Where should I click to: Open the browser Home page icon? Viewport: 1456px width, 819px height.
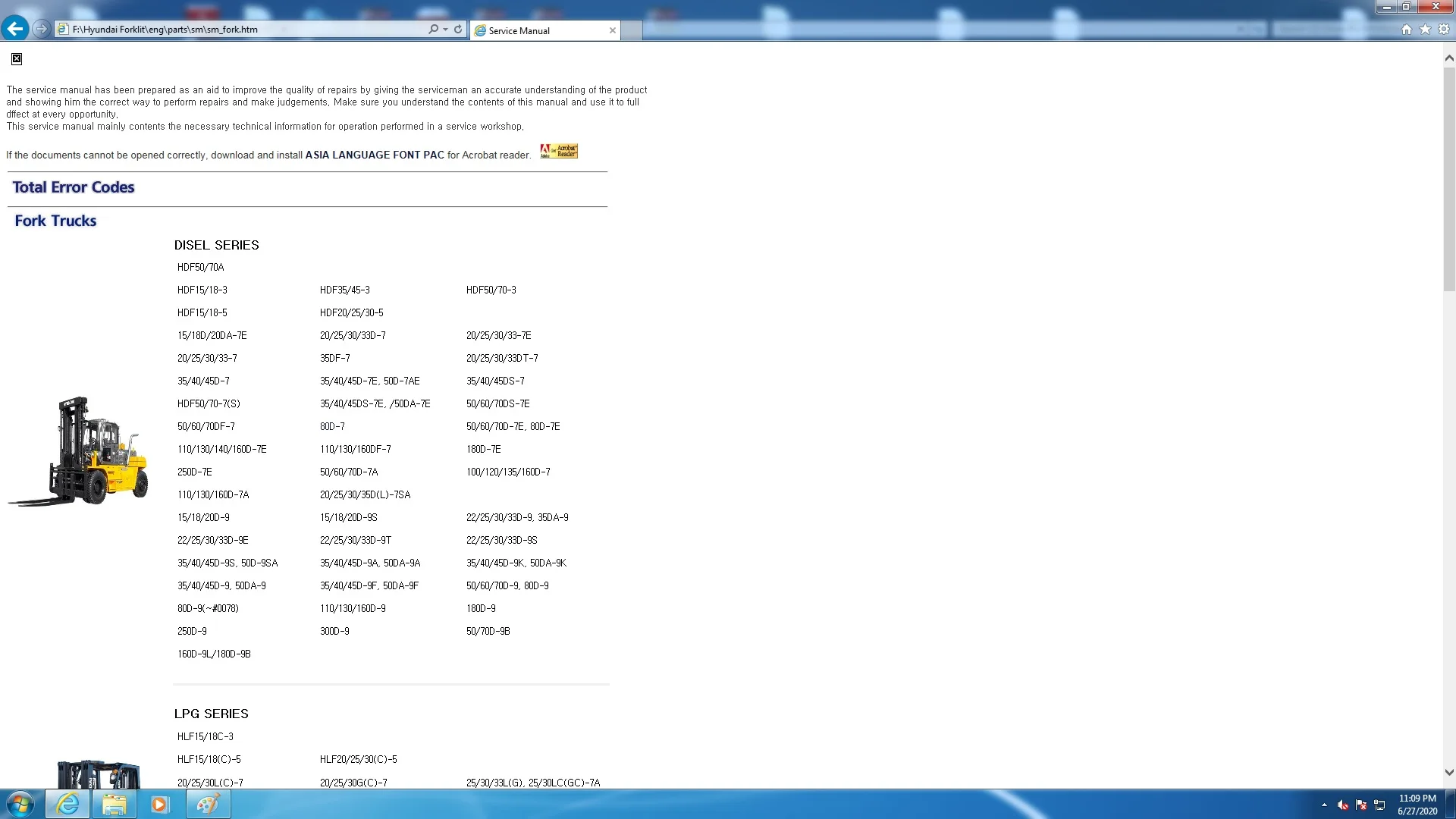(x=1407, y=29)
